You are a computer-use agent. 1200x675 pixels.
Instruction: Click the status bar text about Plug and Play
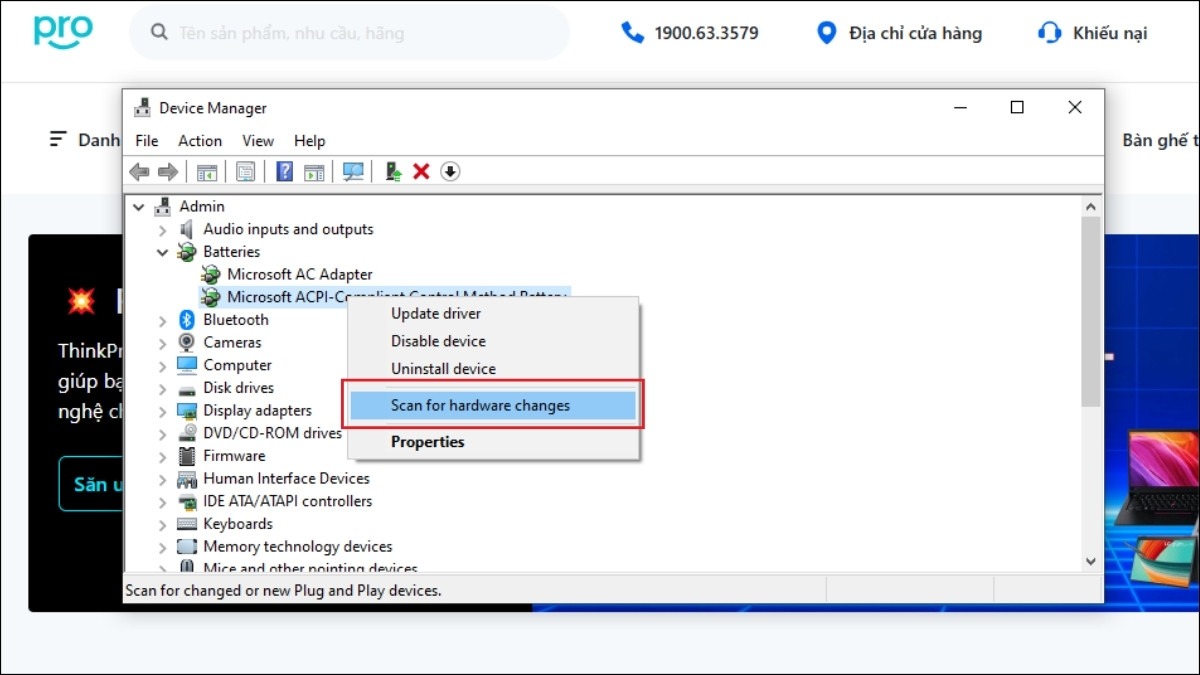tap(283, 591)
